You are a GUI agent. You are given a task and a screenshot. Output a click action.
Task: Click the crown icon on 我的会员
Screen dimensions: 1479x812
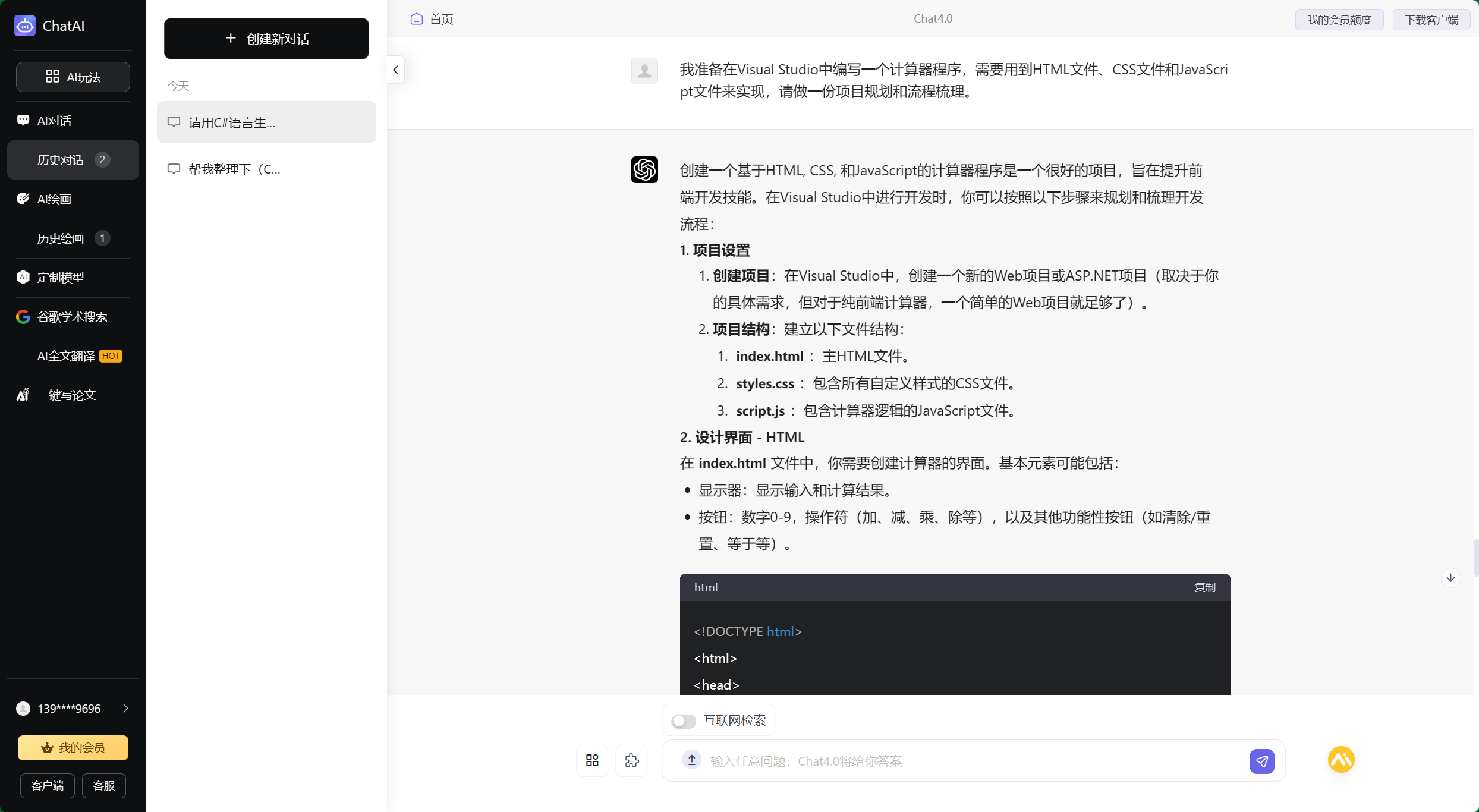click(x=47, y=748)
